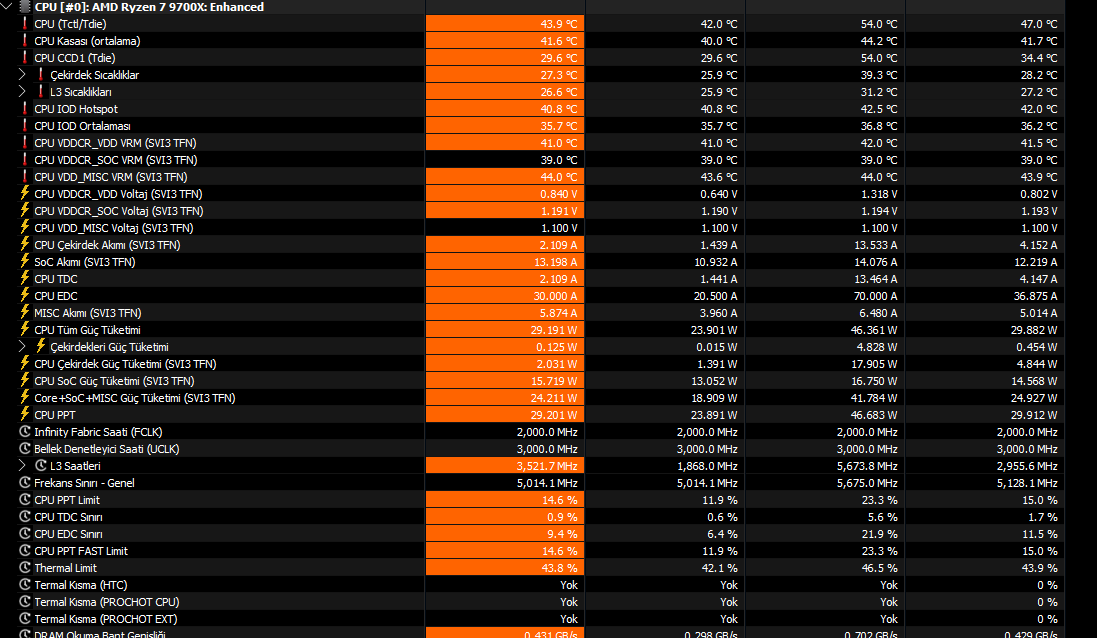Click the lightning icon for CPU PPT
This screenshot has width=1097, height=638.
point(25,414)
